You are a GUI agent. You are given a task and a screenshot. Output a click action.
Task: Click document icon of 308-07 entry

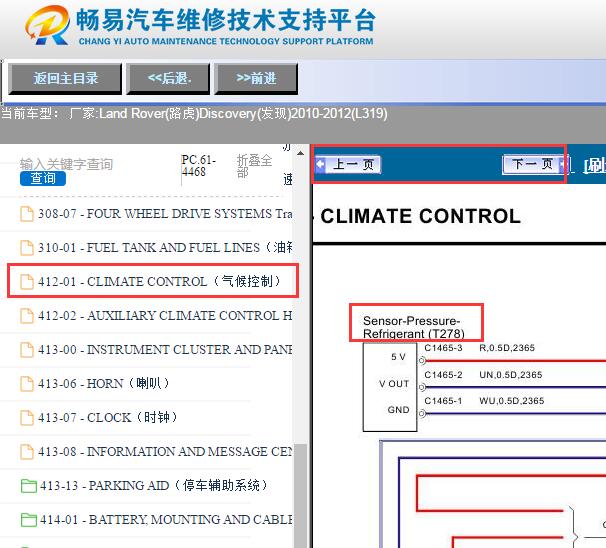(x=27, y=214)
